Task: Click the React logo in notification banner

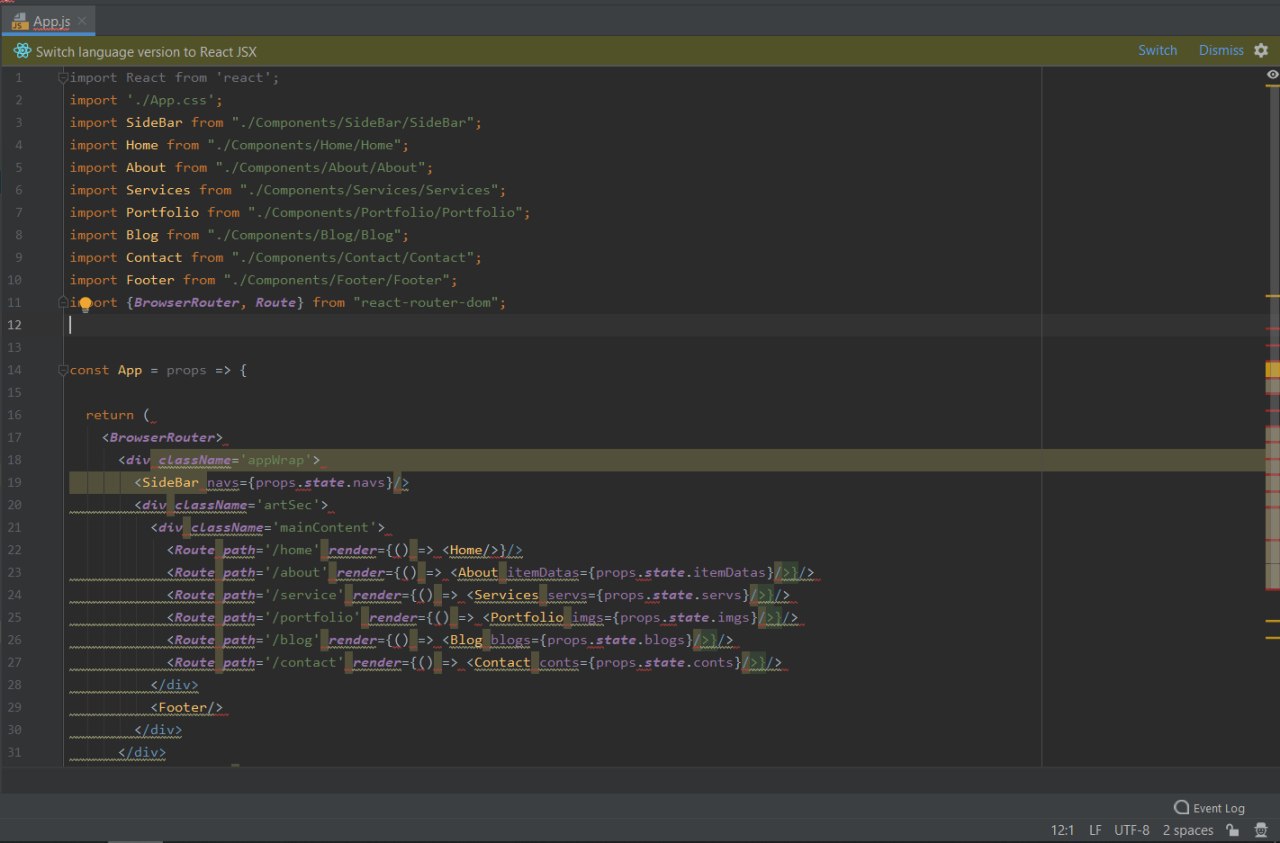Action: click(22, 51)
